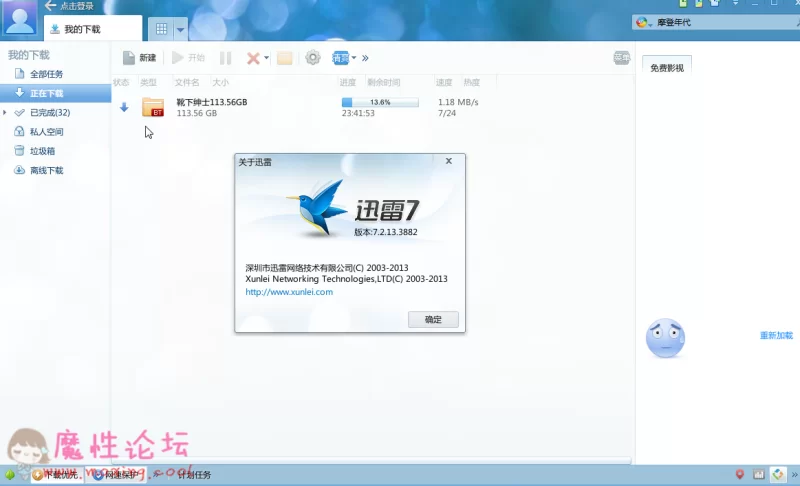Sort by the 速度 column header
This screenshot has width=800, height=486.
444,82
